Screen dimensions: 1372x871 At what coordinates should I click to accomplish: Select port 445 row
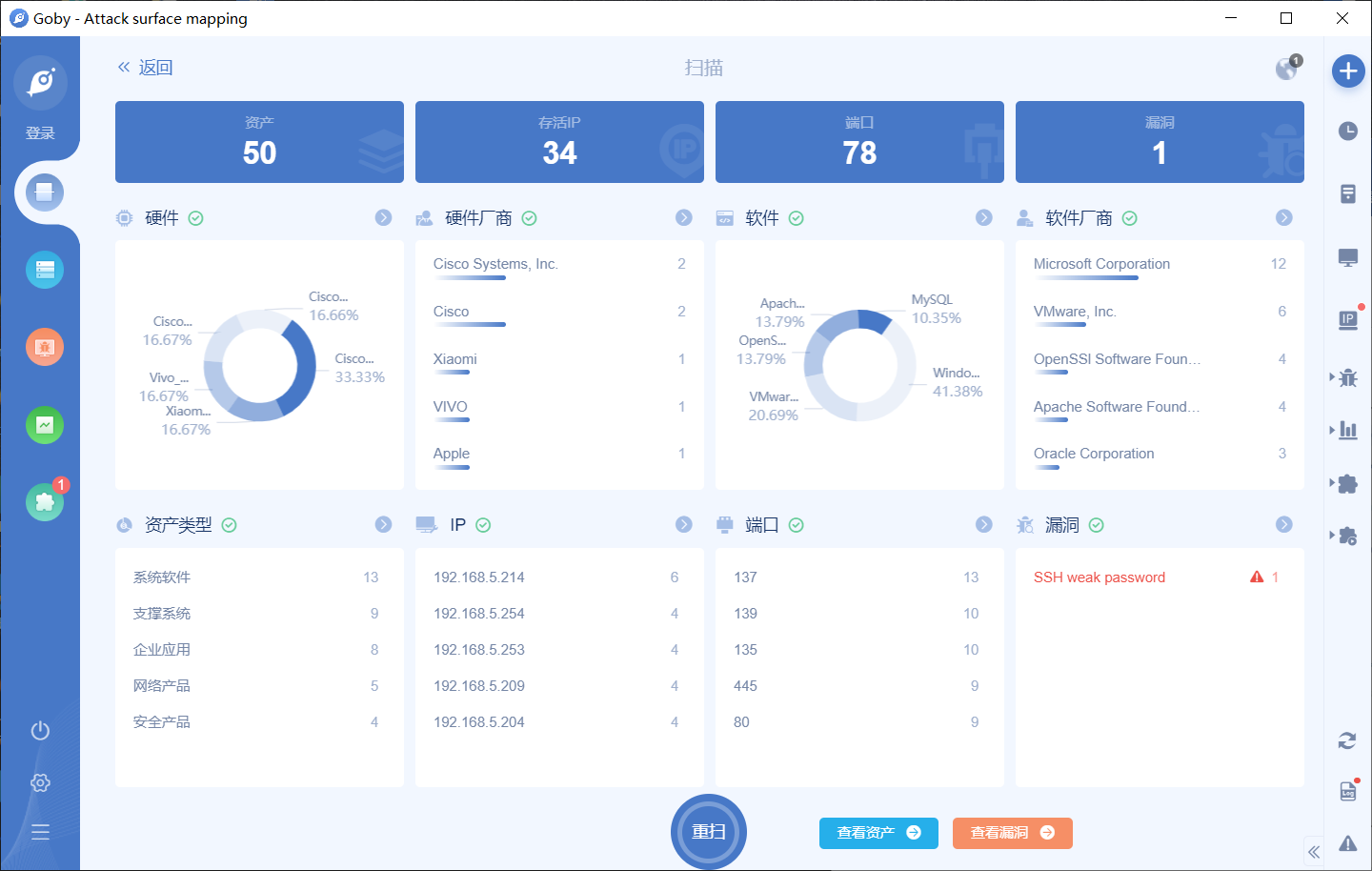click(859, 686)
